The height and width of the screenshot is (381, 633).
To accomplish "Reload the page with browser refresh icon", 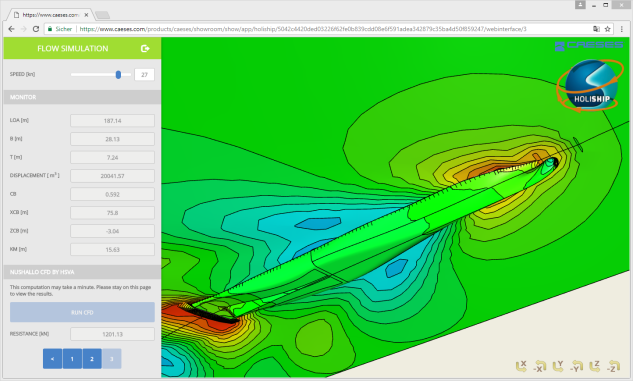I will (x=36, y=29).
